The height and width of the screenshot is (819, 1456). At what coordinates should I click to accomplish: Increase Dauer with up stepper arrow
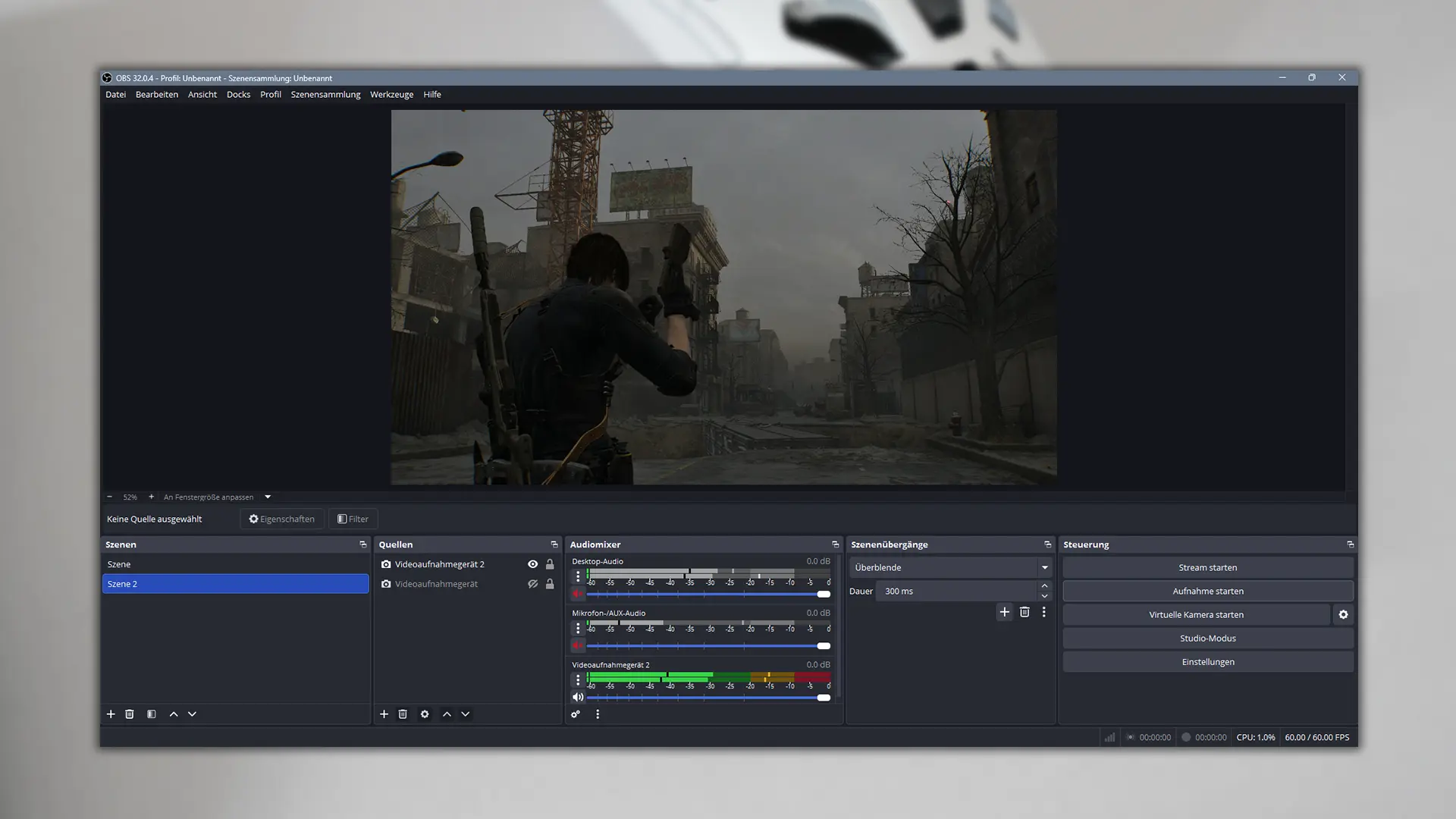coord(1044,586)
